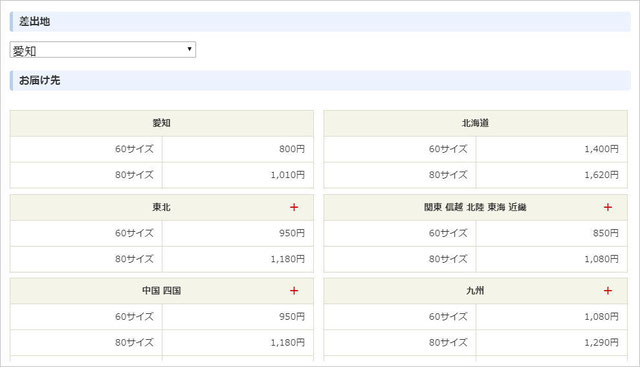Image resolution: width=640 pixels, height=367 pixels.
Task: Select the 1,290円 九州 80サイズ price
Action: point(601,343)
